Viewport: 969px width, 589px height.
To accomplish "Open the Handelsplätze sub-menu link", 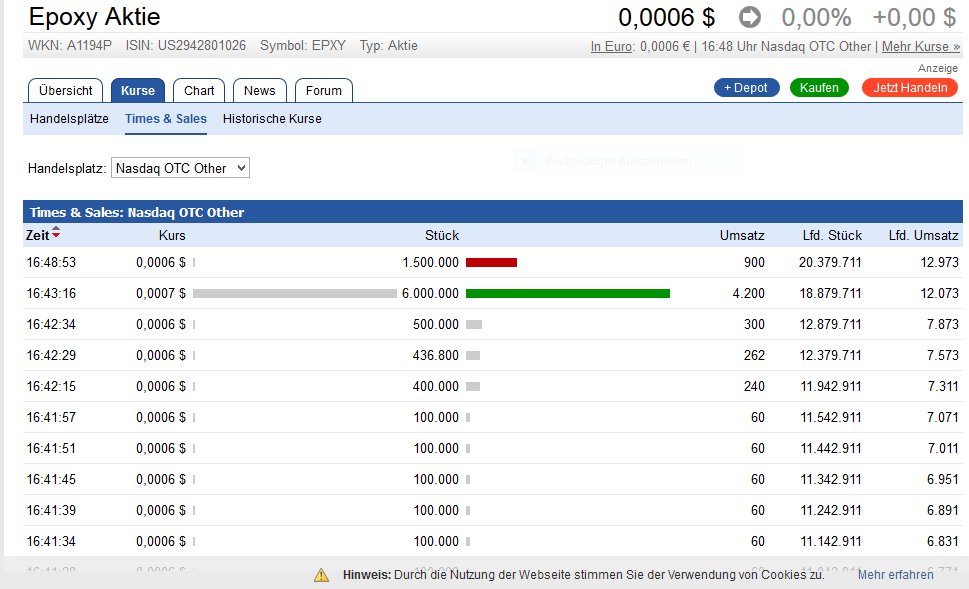I will pos(69,118).
